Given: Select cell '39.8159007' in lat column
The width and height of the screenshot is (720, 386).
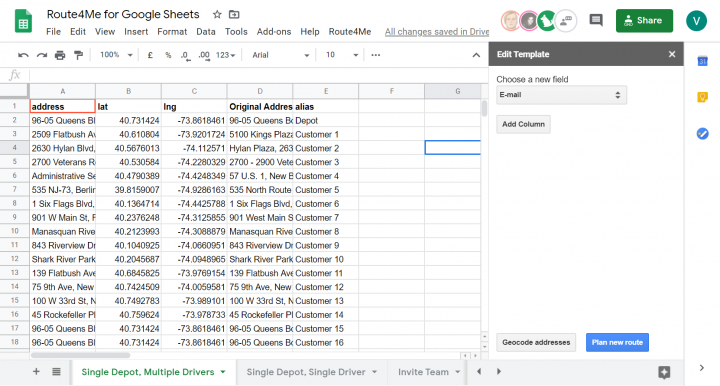Looking at the screenshot, I should [129, 190].
